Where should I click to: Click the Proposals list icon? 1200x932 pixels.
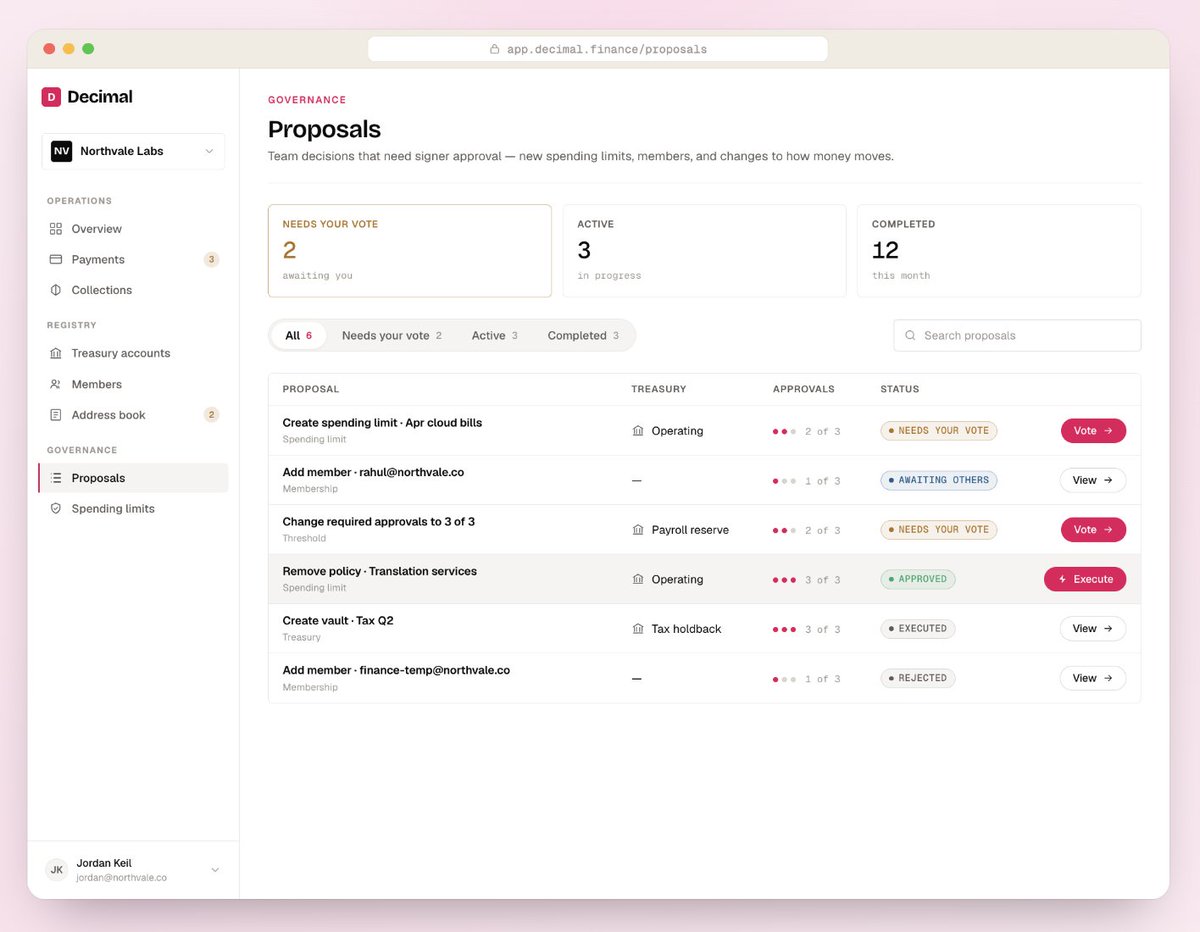point(56,478)
